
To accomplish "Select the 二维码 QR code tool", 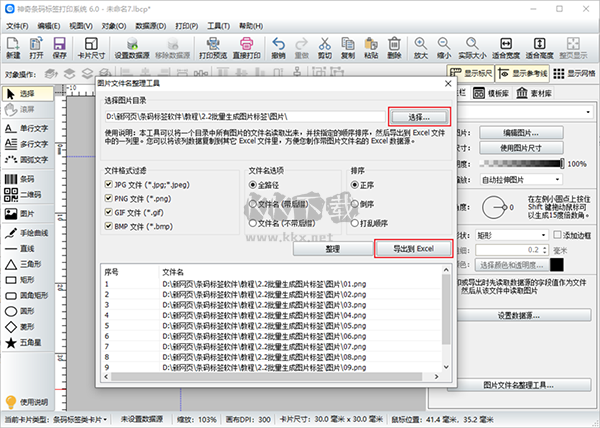I will coord(26,195).
